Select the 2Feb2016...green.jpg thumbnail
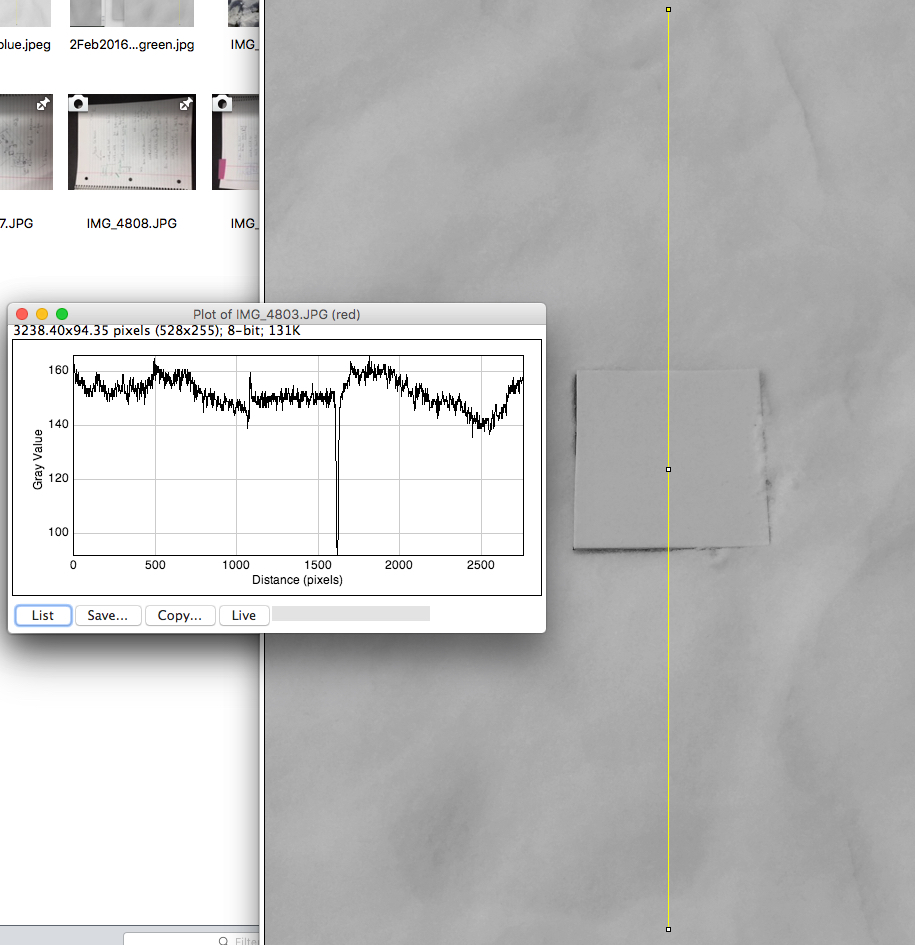915x945 pixels. pos(132,12)
